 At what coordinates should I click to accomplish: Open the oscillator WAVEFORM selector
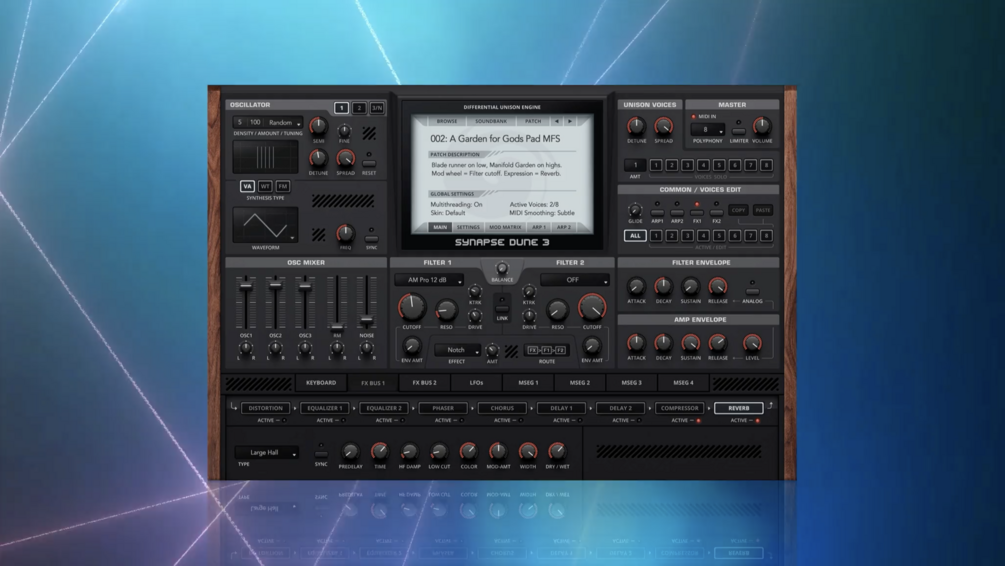click(x=265, y=225)
